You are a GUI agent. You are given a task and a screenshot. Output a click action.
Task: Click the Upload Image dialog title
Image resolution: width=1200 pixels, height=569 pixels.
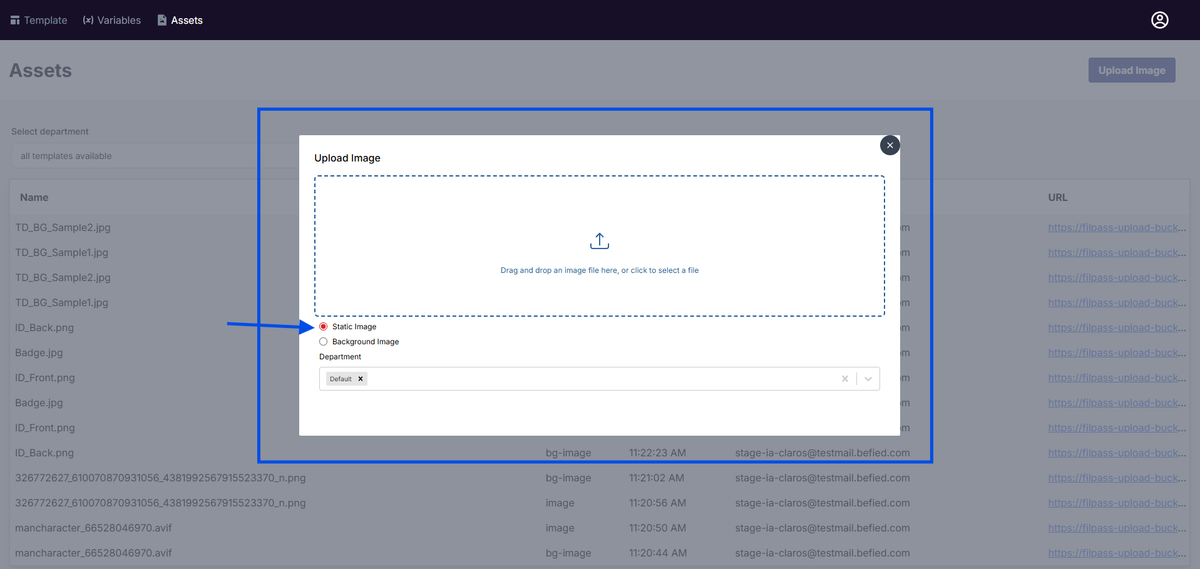(347, 158)
